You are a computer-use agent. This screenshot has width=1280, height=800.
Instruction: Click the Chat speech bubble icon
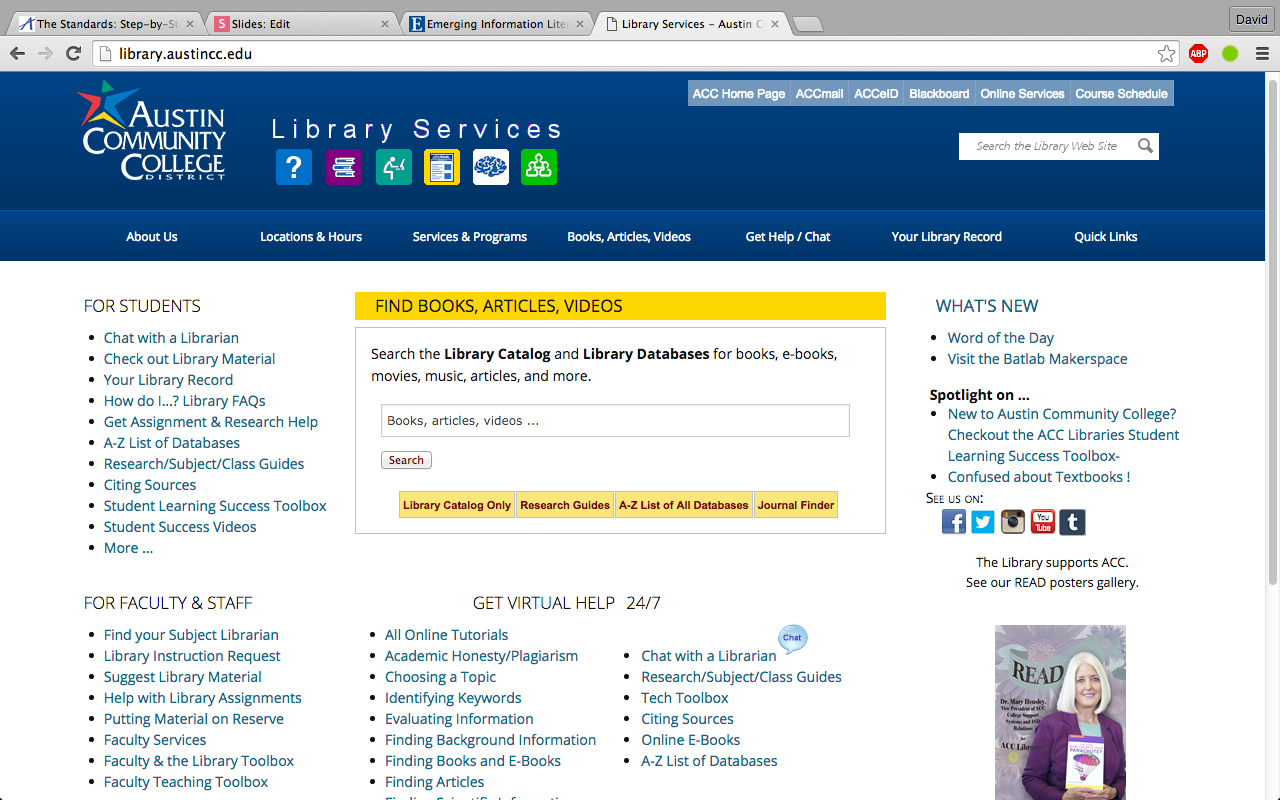pyautogui.click(x=793, y=639)
